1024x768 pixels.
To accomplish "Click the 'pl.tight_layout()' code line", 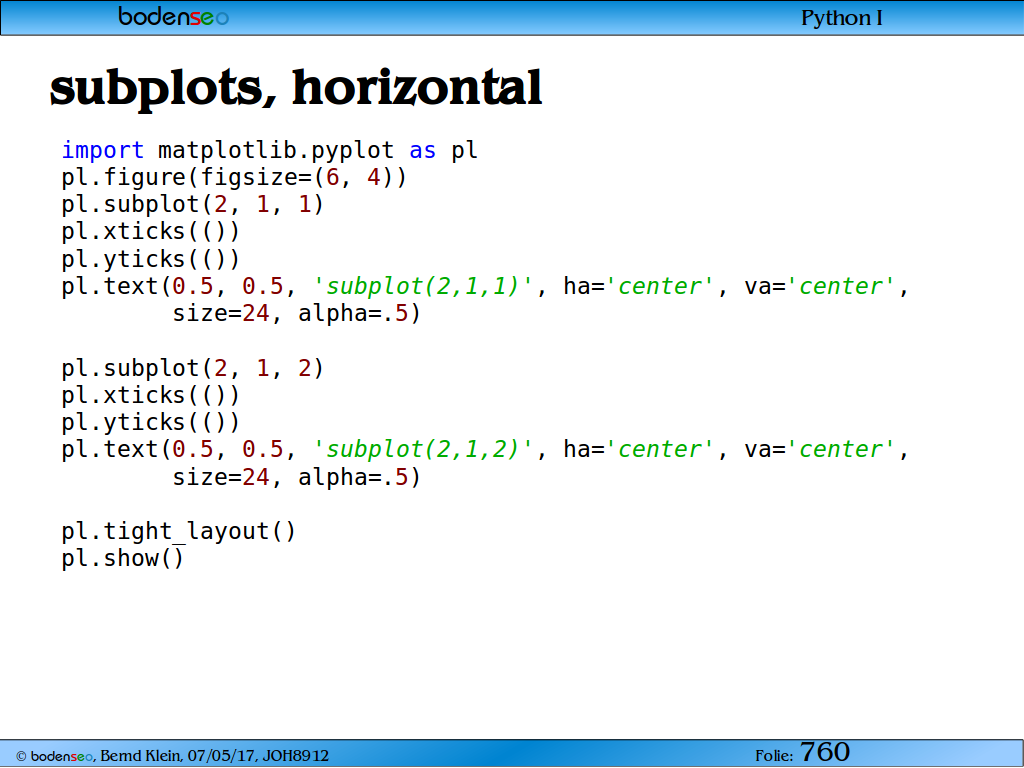I will tap(179, 532).
